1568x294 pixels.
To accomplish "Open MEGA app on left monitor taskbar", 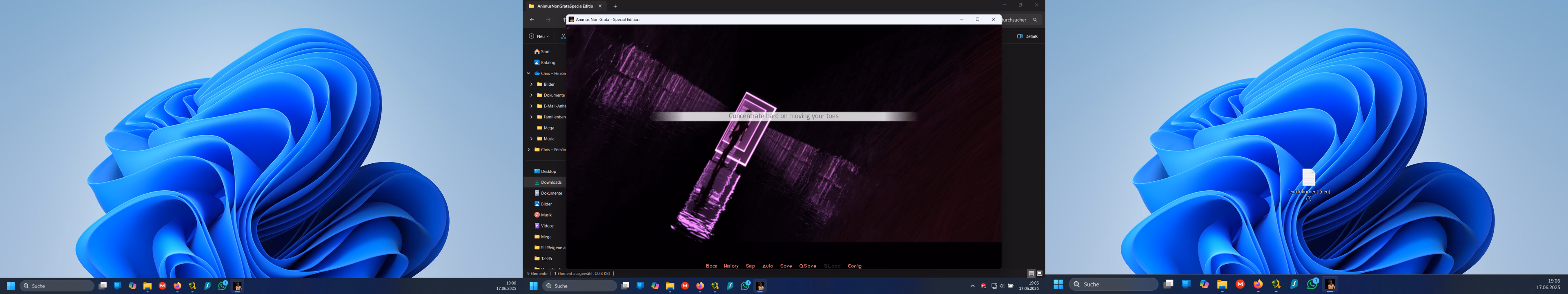I will (163, 286).
